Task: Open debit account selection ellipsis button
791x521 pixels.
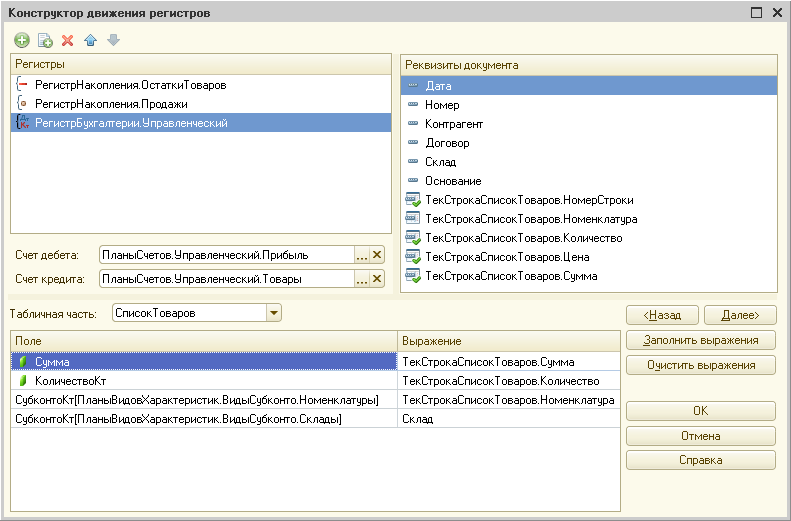Action: (361, 255)
